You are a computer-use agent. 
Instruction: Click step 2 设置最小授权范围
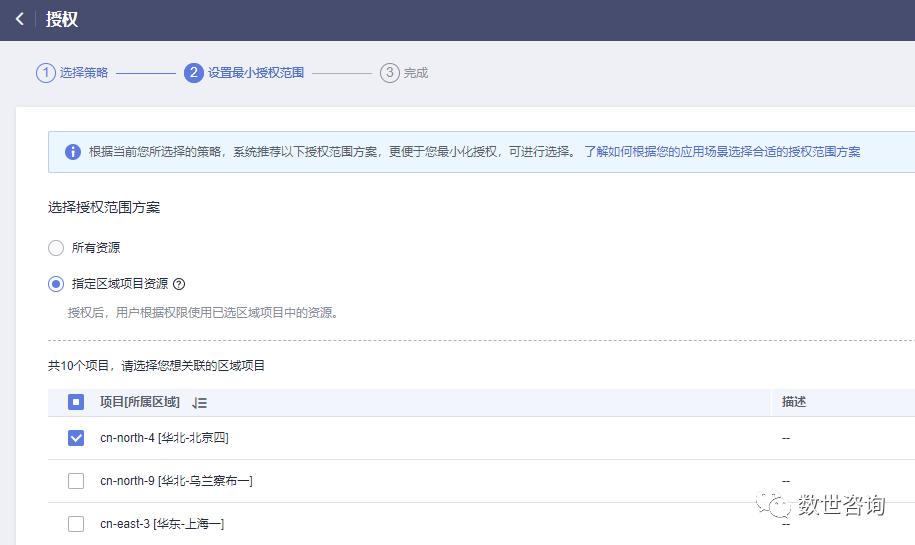pos(244,73)
